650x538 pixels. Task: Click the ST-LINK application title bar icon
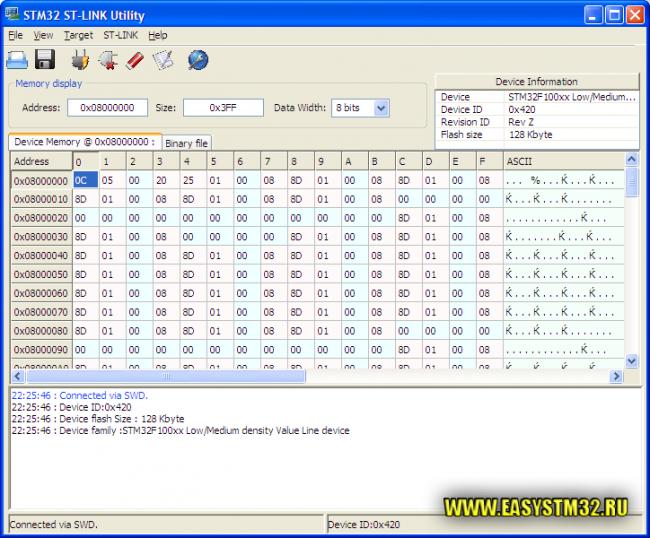(x=12, y=15)
